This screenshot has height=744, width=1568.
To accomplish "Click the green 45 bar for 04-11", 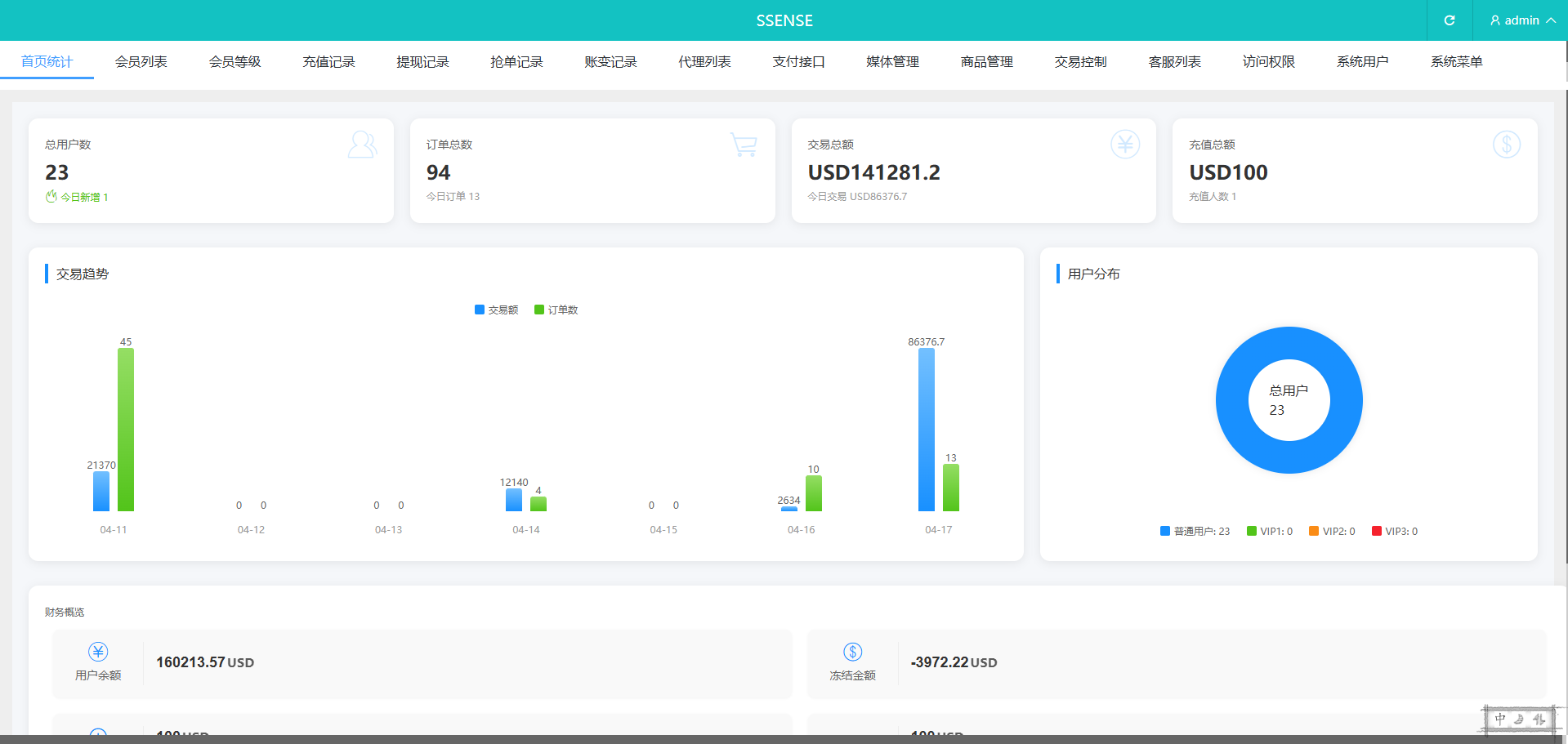I will 126,430.
